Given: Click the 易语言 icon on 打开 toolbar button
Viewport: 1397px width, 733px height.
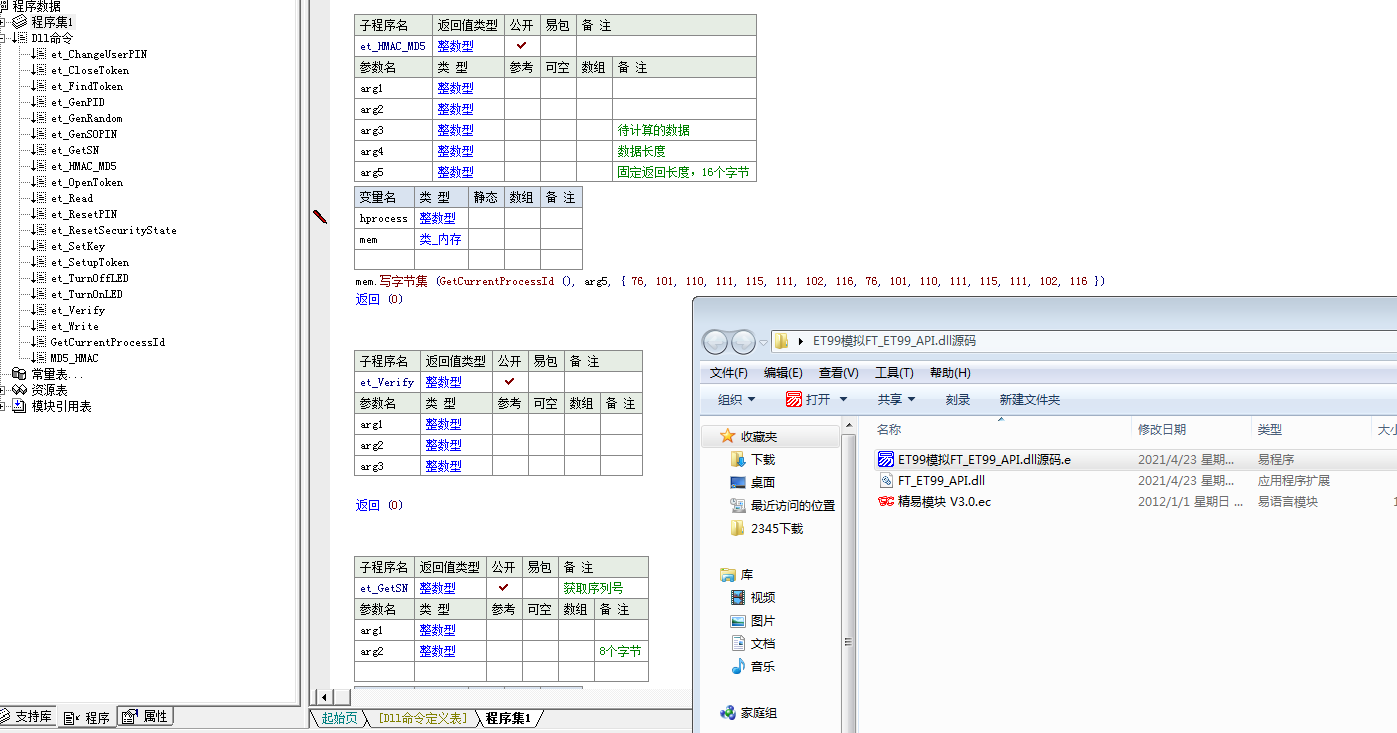Looking at the screenshot, I should tap(794, 399).
